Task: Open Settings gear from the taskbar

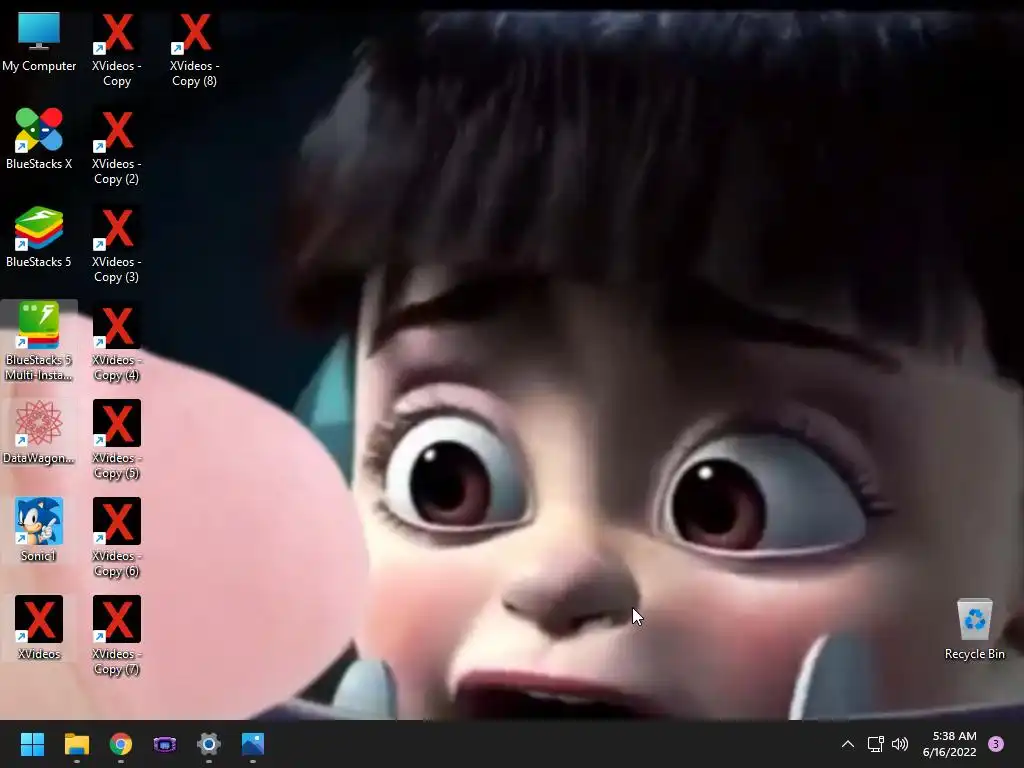Action: coord(209,744)
